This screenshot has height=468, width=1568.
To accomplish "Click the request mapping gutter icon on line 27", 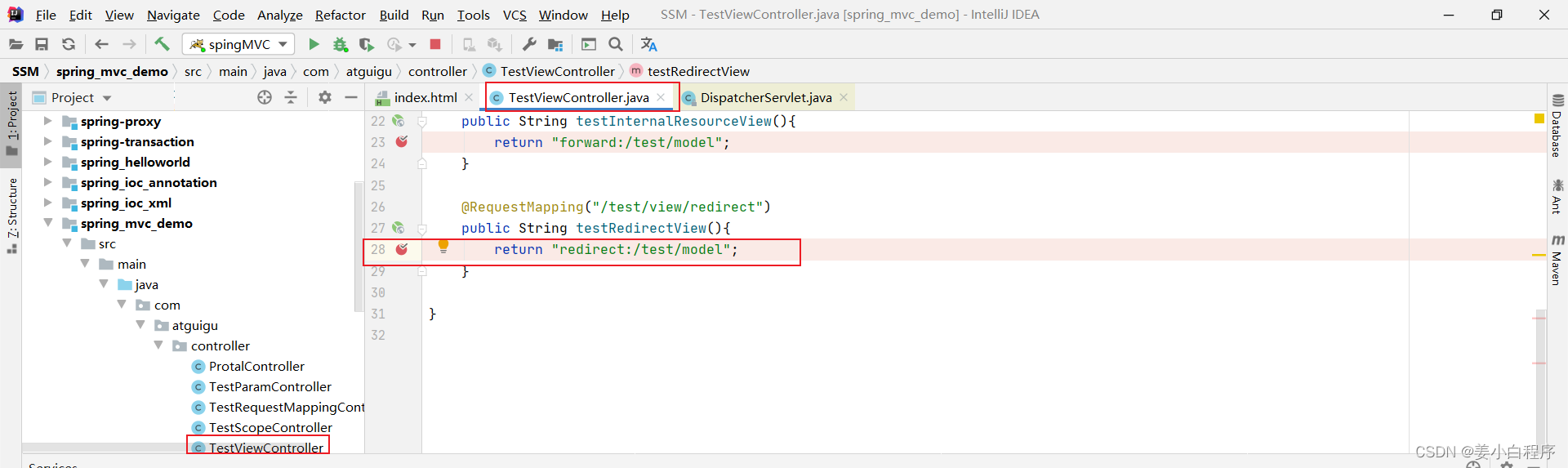I will (398, 228).
